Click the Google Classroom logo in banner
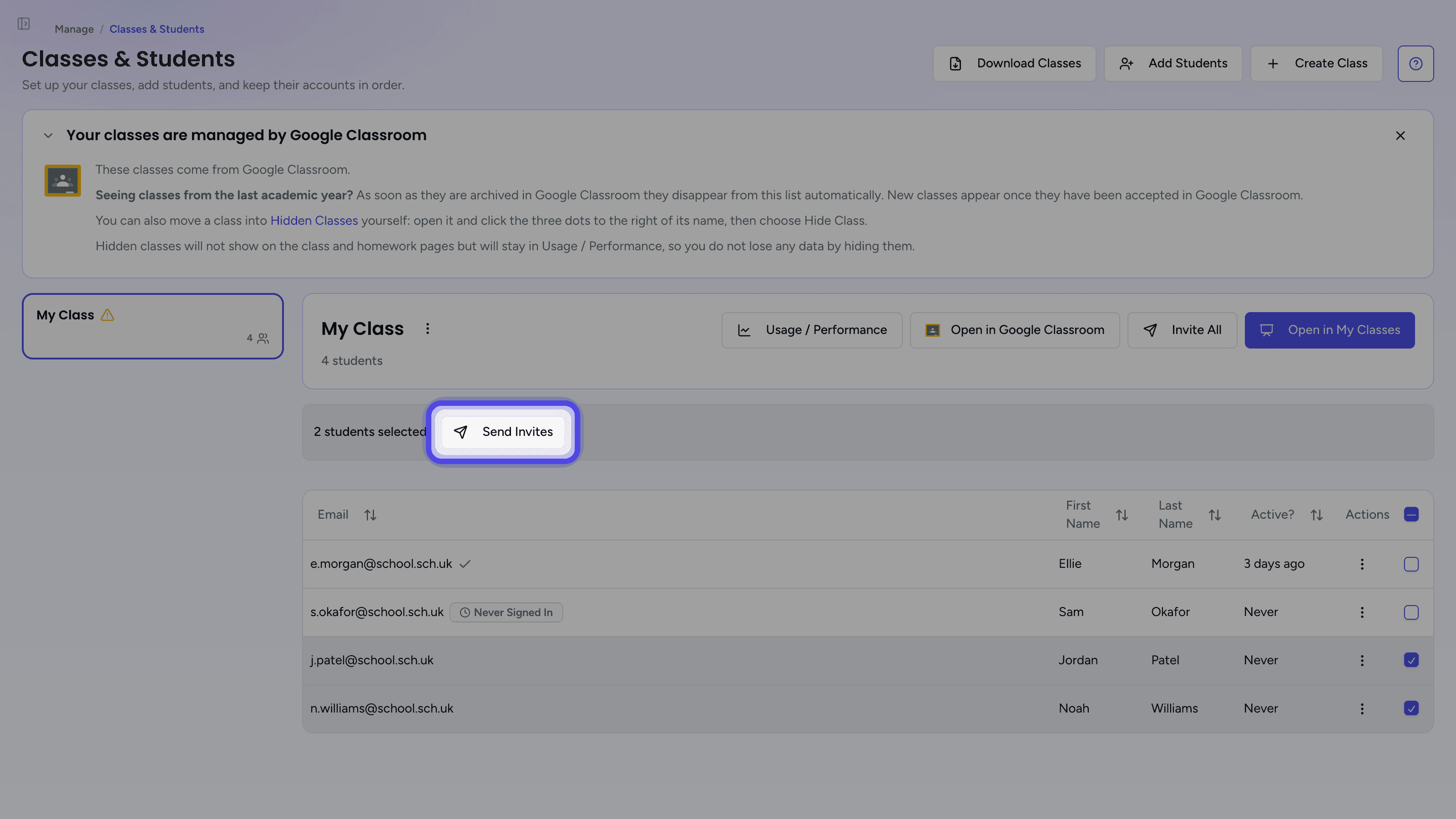Screen dimensions: 1456x819 tap(62, 180)
